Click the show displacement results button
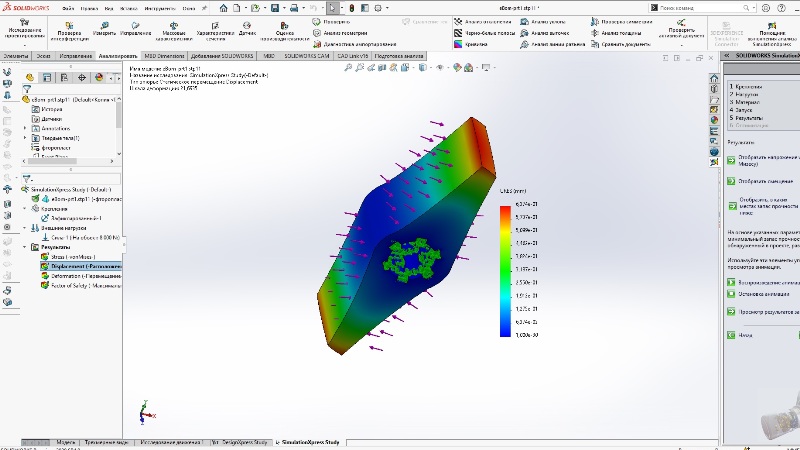The image size is (800, 450). click(731, 181)
